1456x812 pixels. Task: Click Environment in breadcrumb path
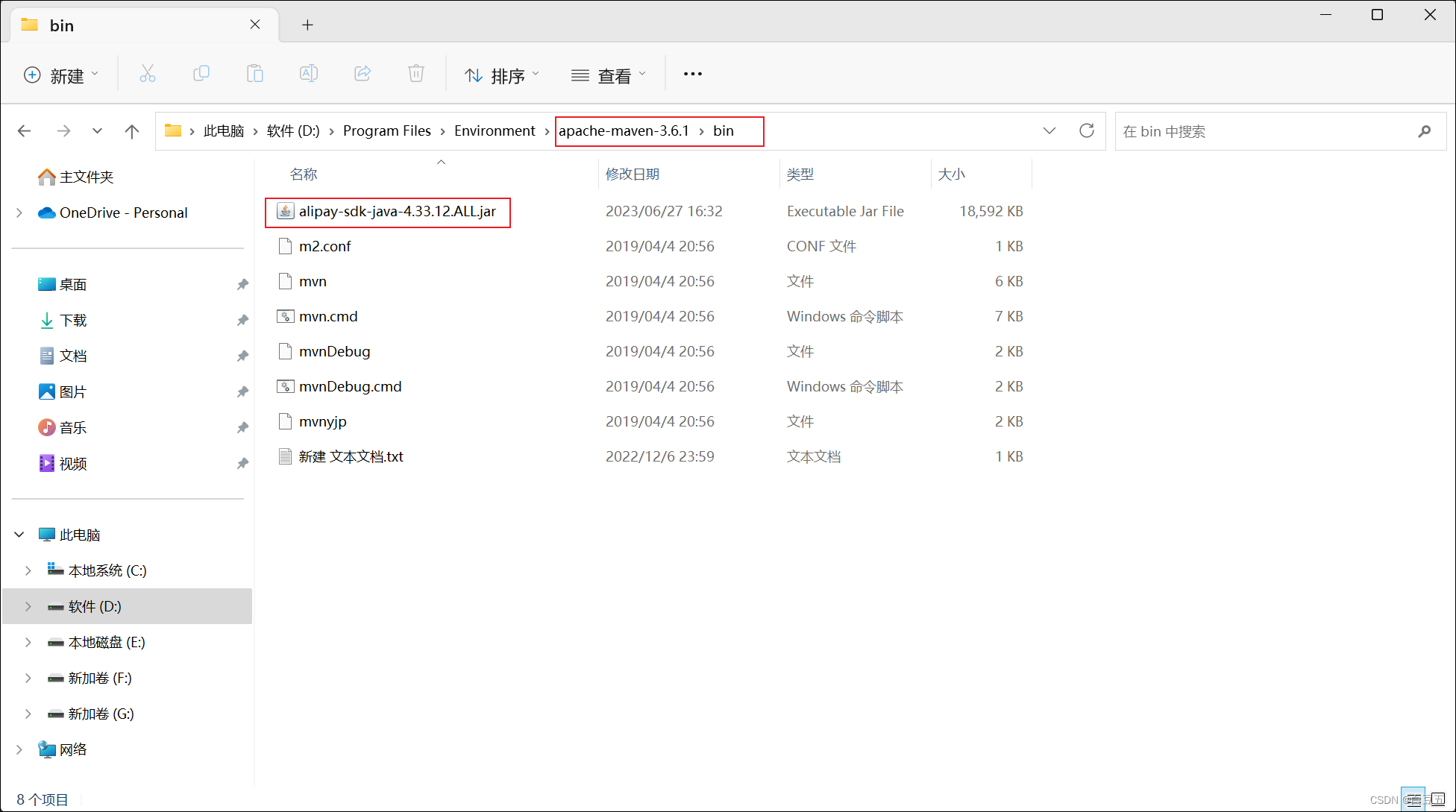[x=495, y=130]
